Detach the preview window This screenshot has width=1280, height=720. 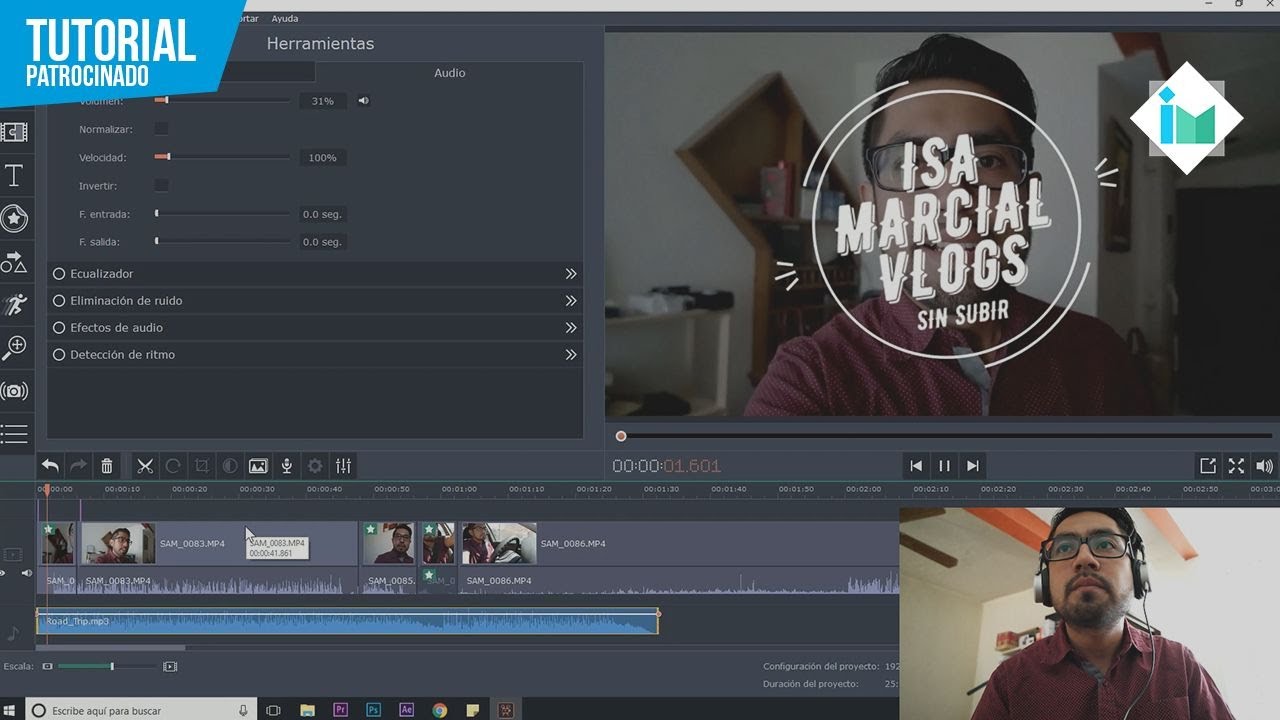point(1208,466)
